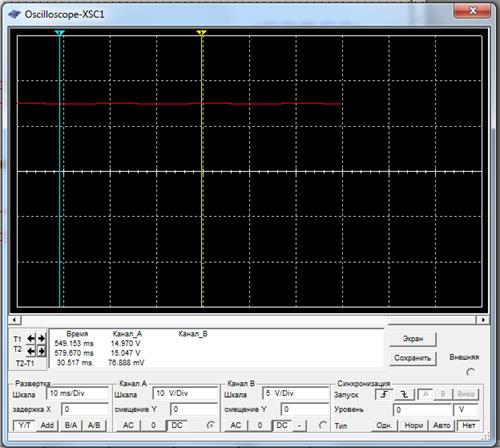500x448 pixels.
Task: Shift cursor T2 left with arrow
Action: pos(31,351)
